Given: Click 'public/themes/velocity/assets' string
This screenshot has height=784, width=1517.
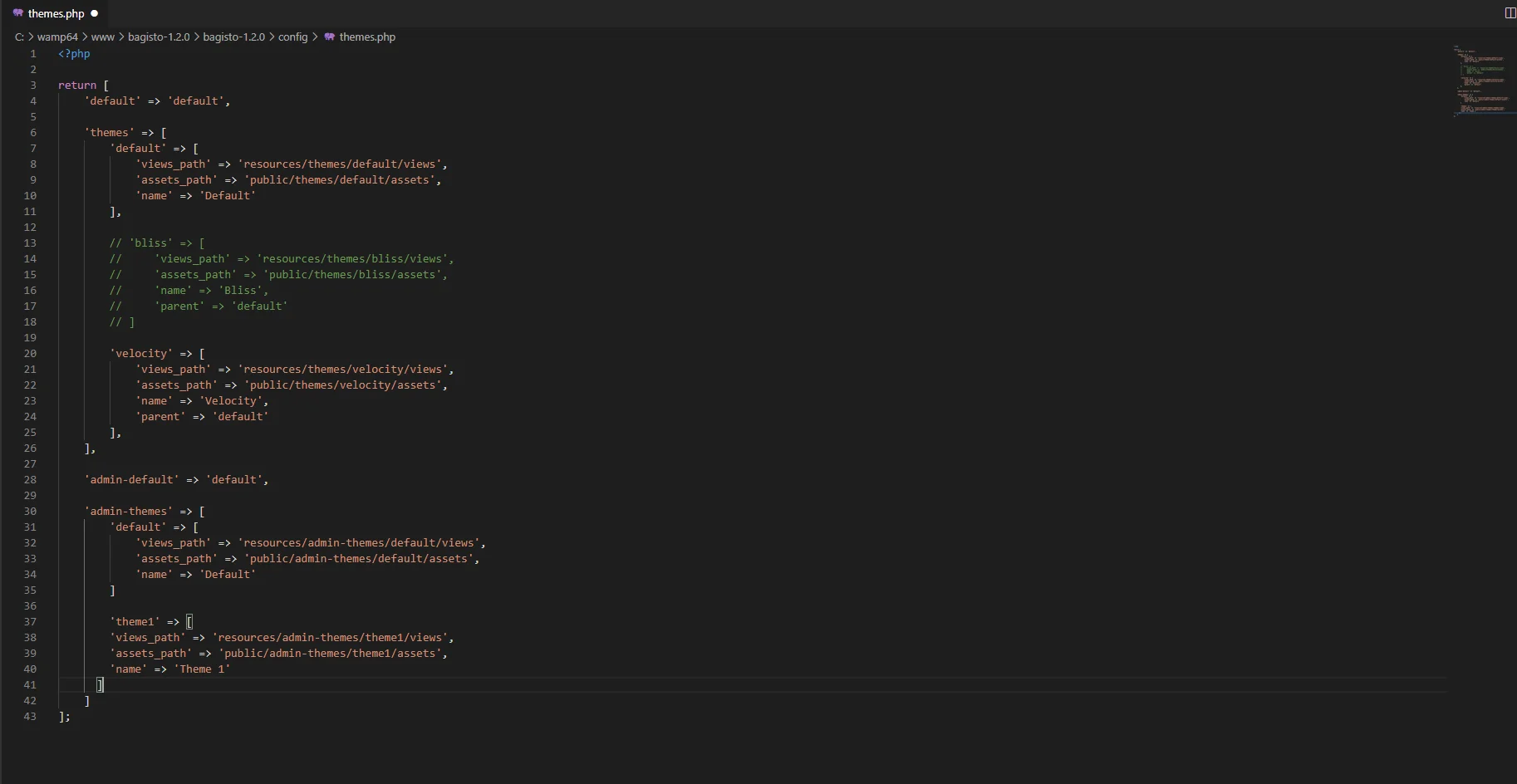Looking at the screenshot, I should coord(343,385).
